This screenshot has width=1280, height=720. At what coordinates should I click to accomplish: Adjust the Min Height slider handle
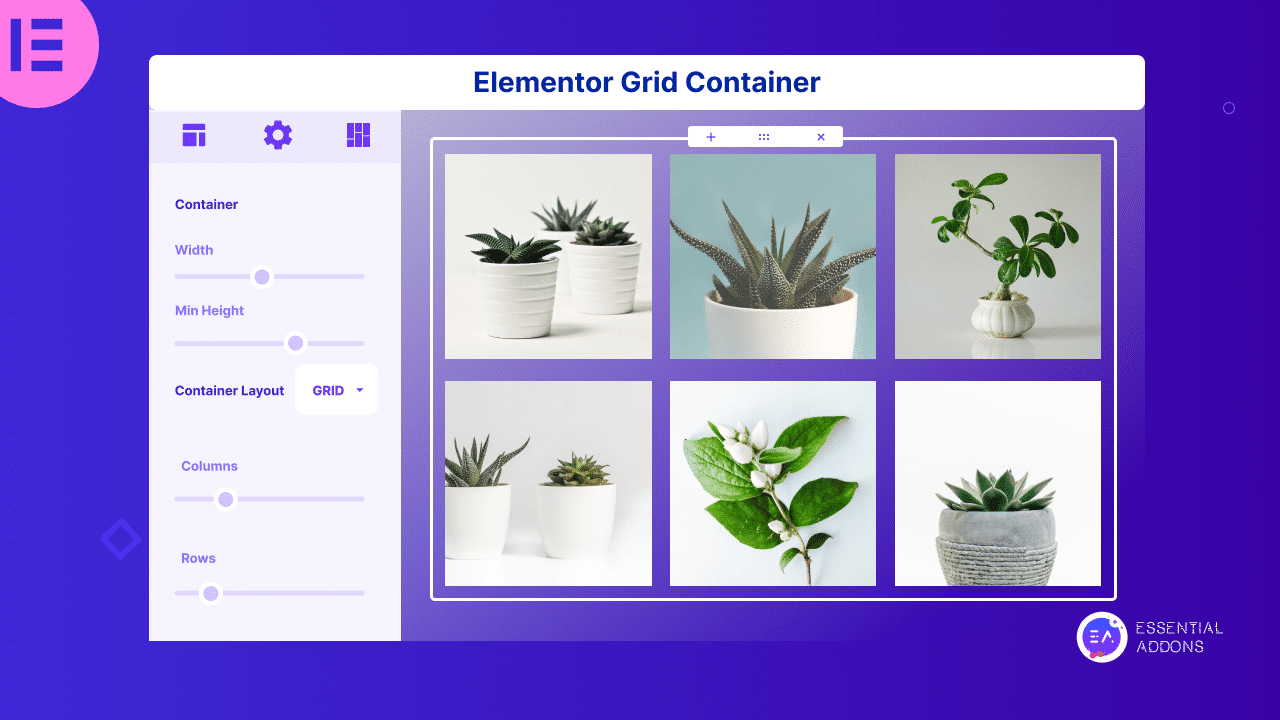[295, 343]
